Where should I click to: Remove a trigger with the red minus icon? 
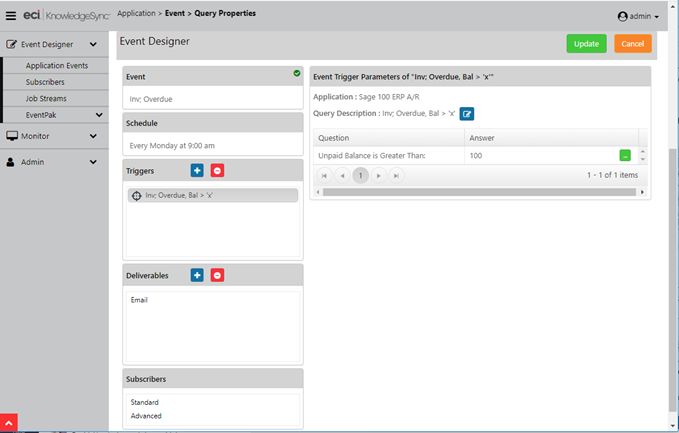[217, 171]
